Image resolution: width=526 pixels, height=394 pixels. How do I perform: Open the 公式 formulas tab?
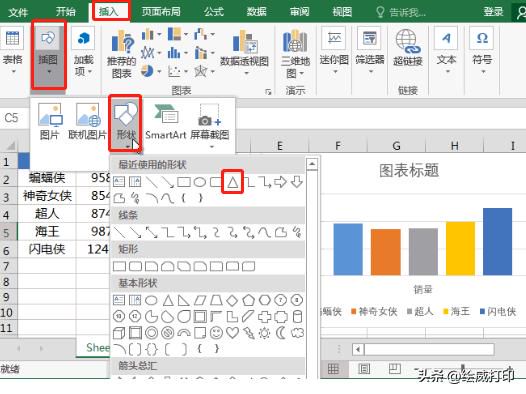click(214, 12)
